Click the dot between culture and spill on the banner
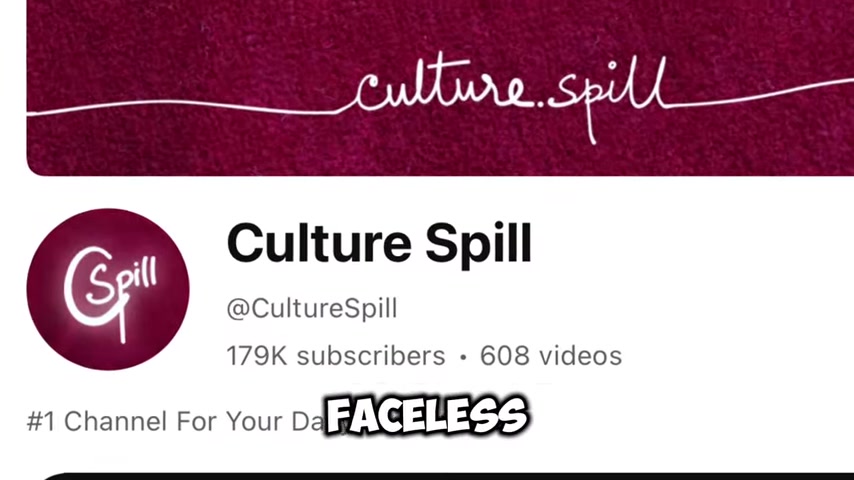Viewport: 854px width, 480px height. point(539,105)
